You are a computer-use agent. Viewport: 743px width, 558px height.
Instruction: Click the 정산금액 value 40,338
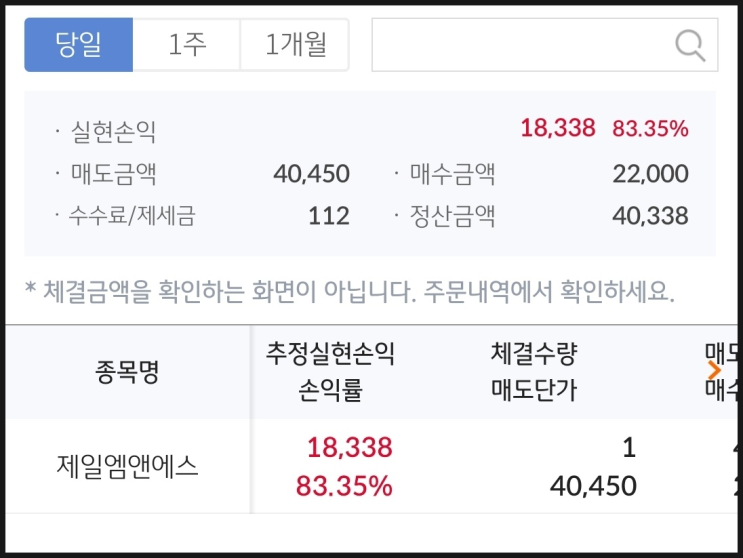650,216
